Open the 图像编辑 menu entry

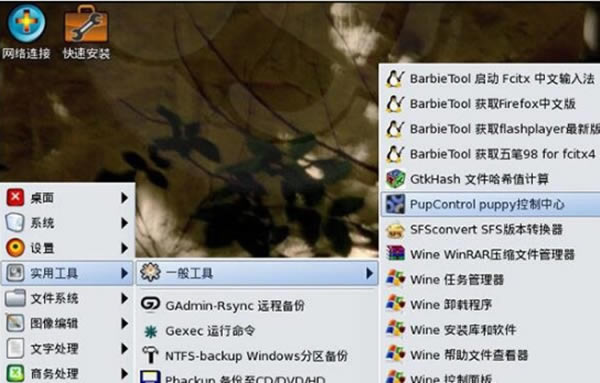pyautogui.click(x=68, y=323)
